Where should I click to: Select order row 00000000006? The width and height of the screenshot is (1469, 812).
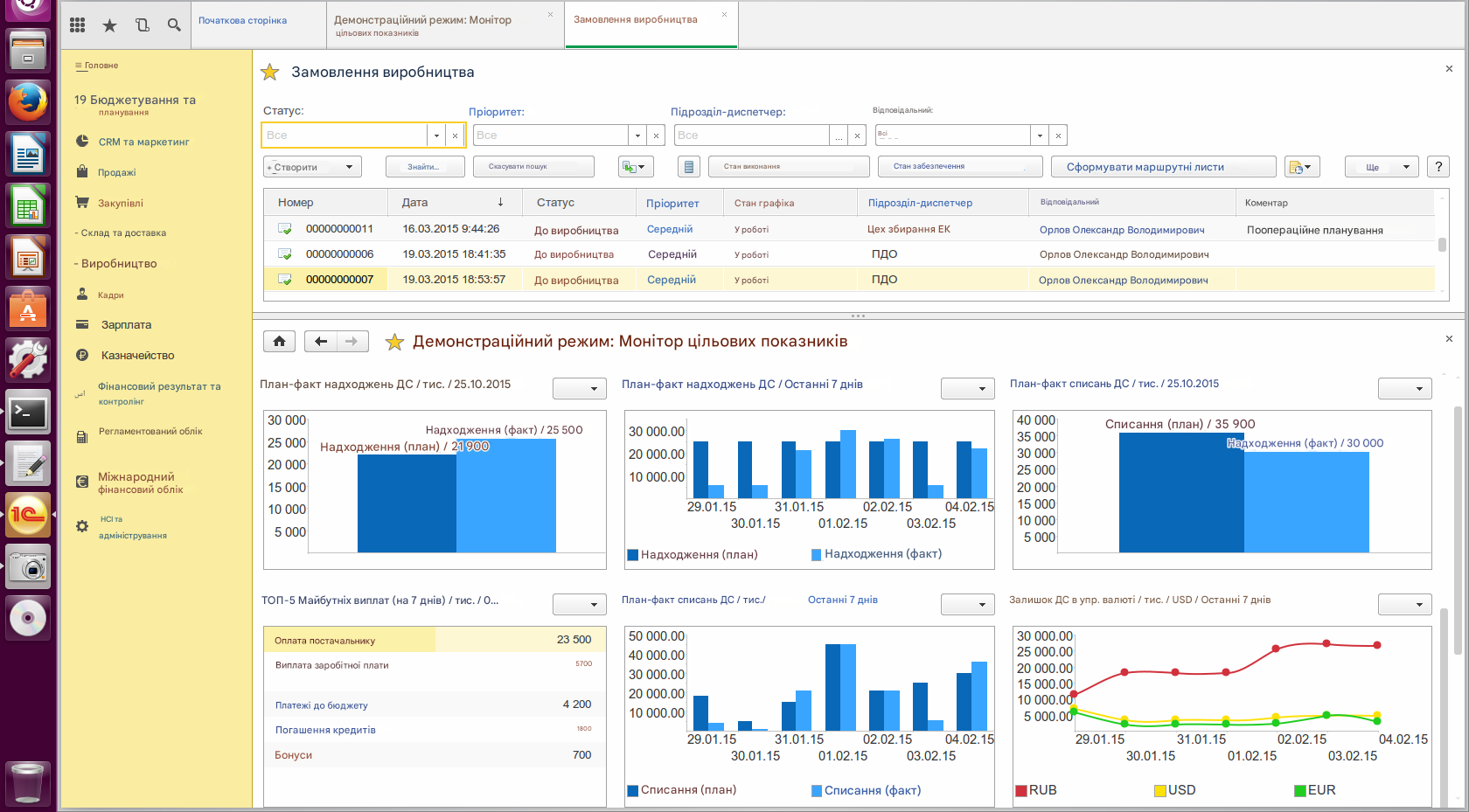pos(339,254)
